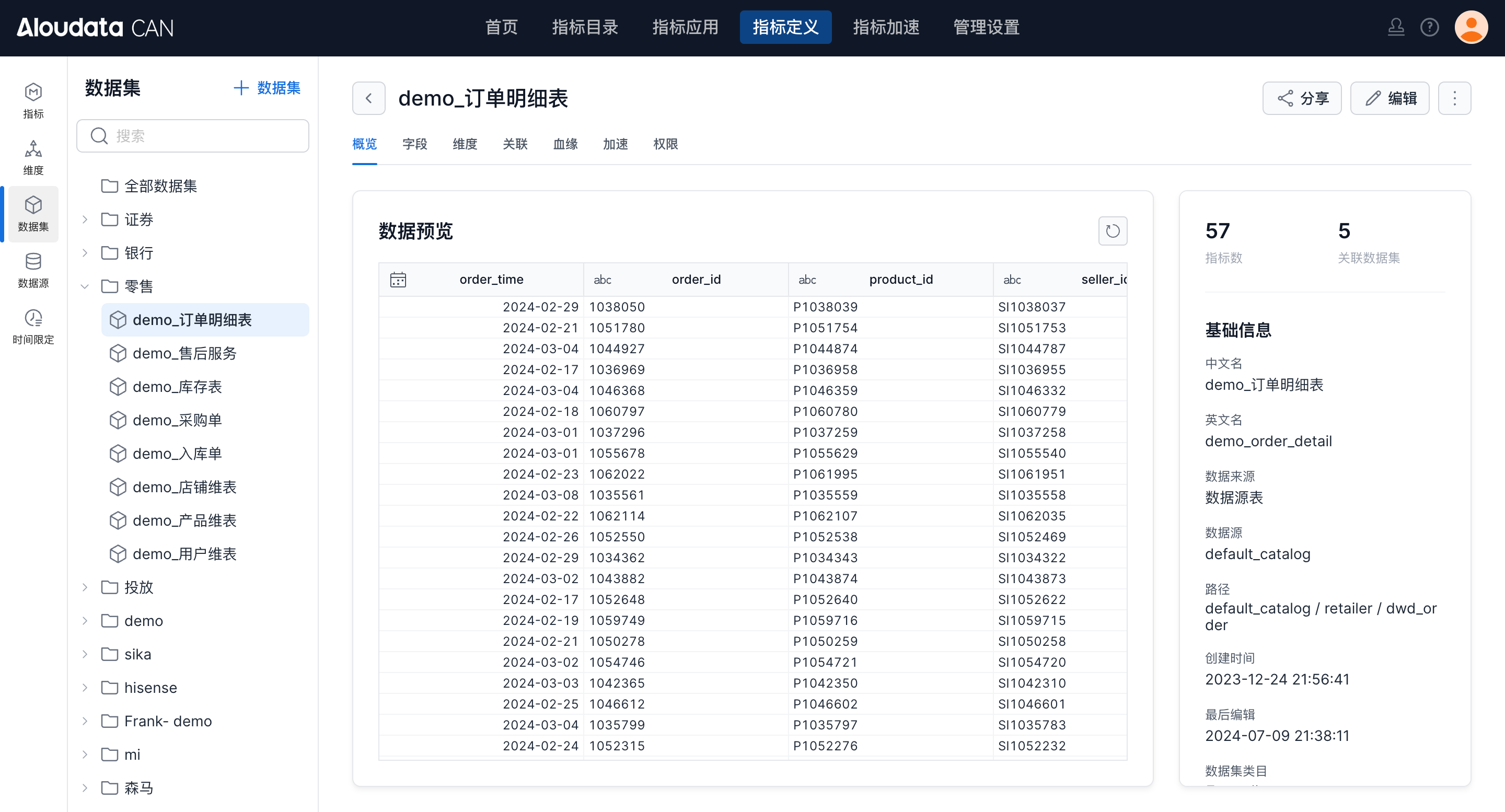Image resolution: width=1505 pixels, height=812 pixels.
Task: Refresh the 数据预览 table
Action: tap(1113, 231)
